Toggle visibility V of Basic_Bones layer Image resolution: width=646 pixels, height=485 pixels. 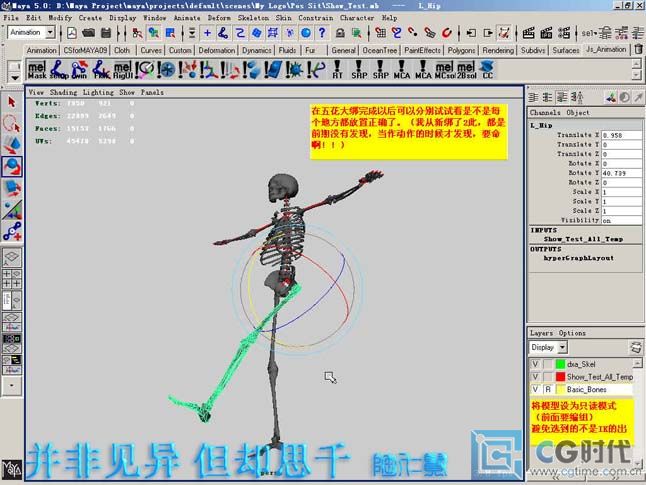pos(535,389)
